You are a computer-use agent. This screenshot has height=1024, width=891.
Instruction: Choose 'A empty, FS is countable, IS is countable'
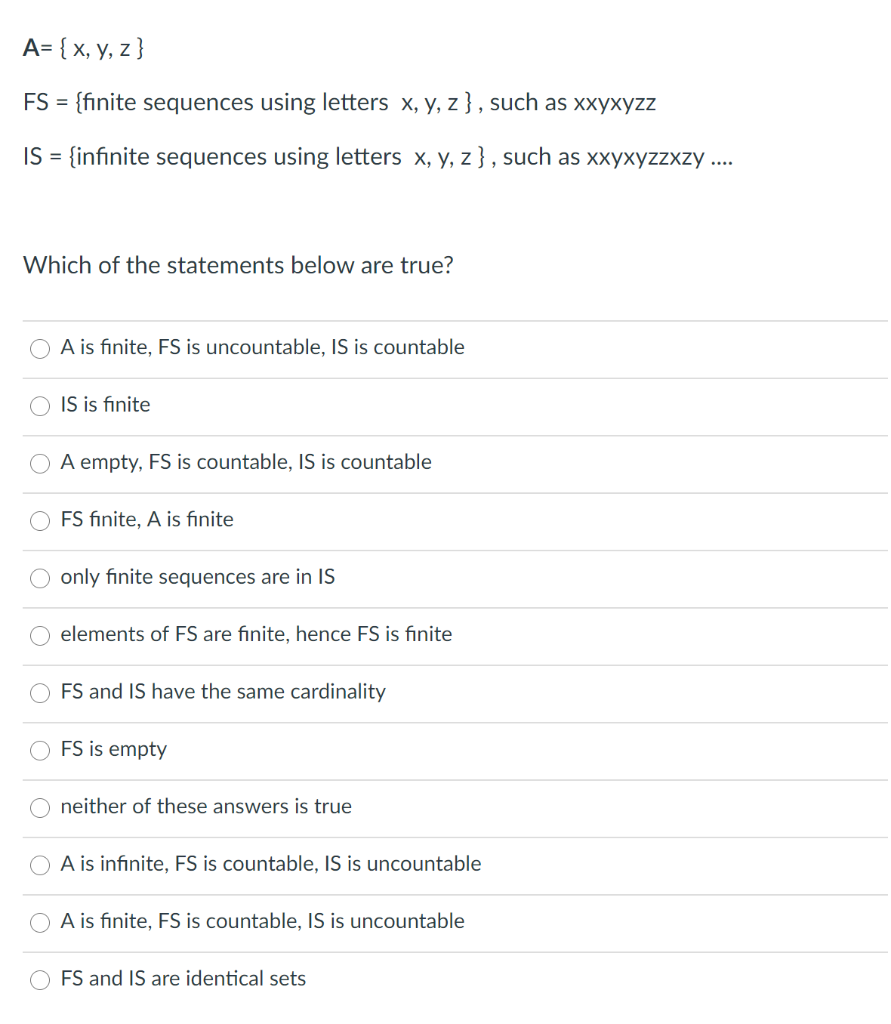(x=39, y=463)
